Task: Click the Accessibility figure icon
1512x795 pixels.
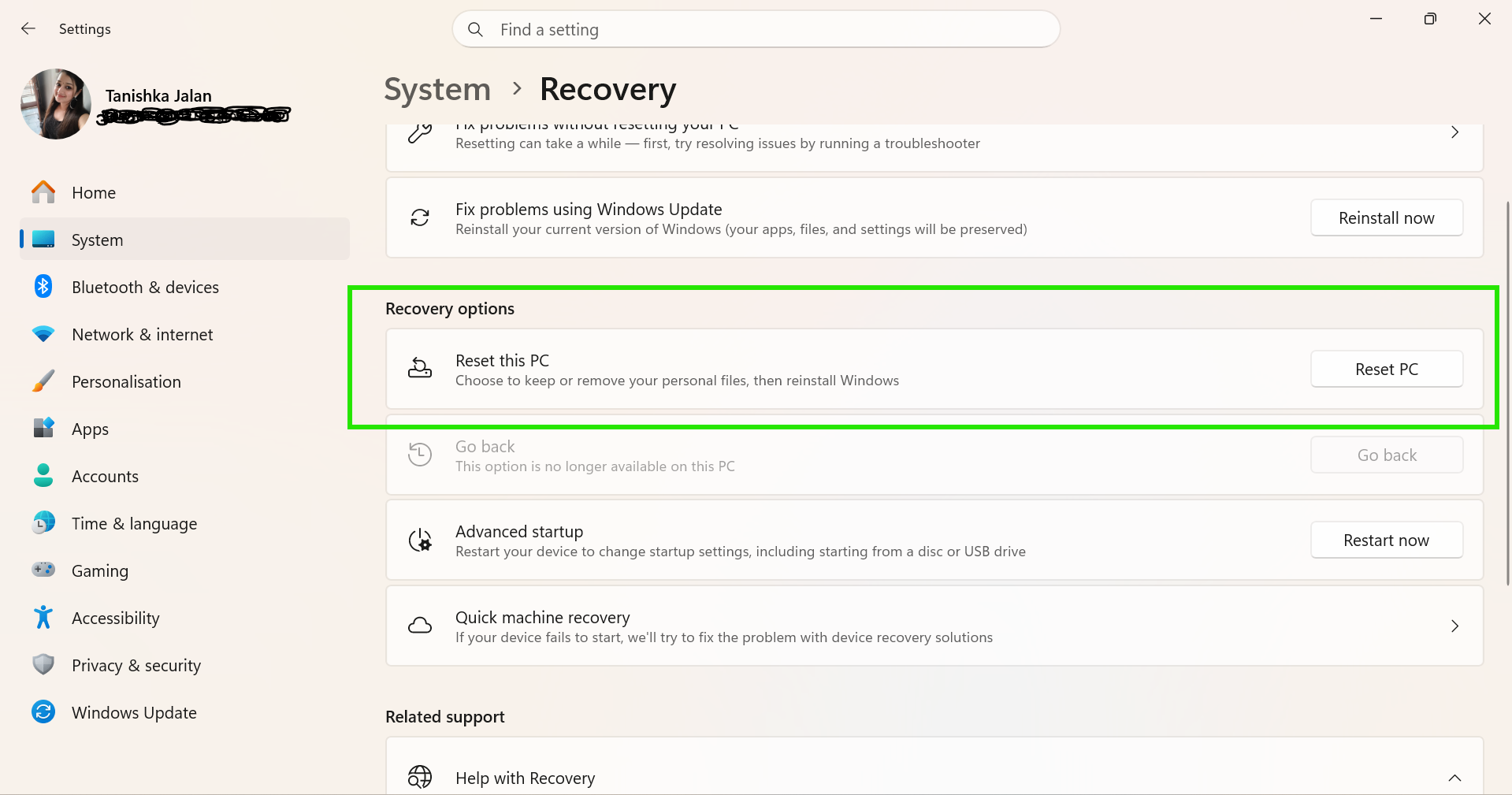Action: click(43, 617)
